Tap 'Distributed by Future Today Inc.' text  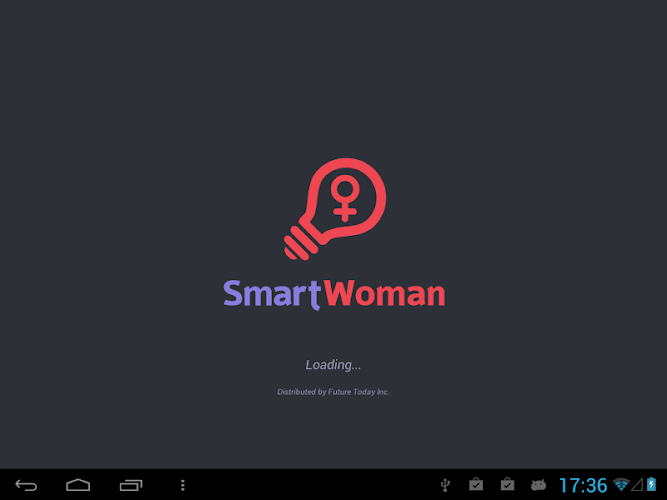point(333,392)
